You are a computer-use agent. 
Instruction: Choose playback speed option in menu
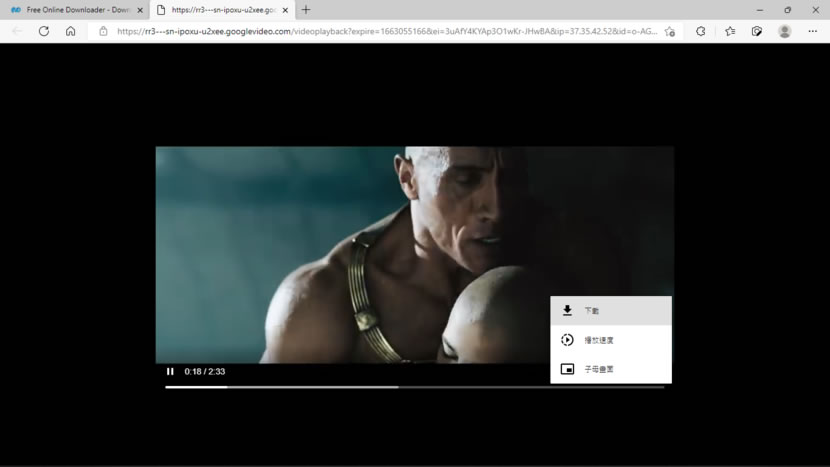611,340
